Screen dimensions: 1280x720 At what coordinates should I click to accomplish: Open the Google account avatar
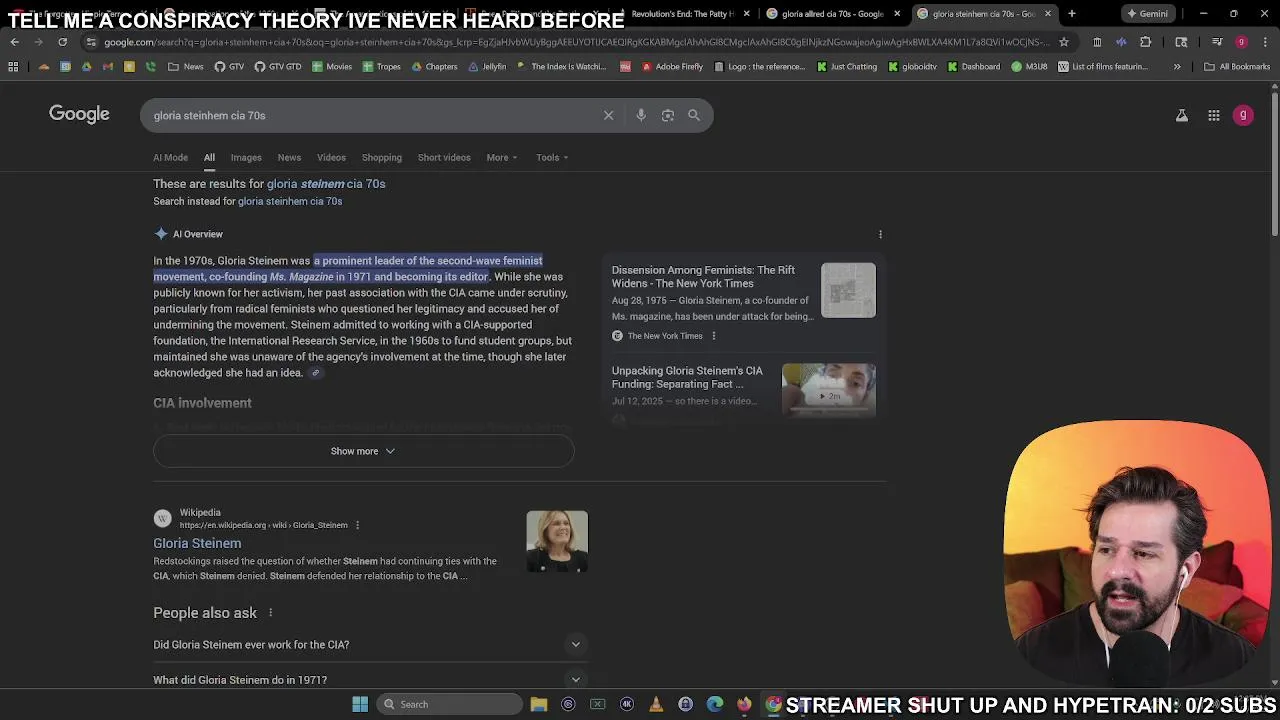(1243, 116)
